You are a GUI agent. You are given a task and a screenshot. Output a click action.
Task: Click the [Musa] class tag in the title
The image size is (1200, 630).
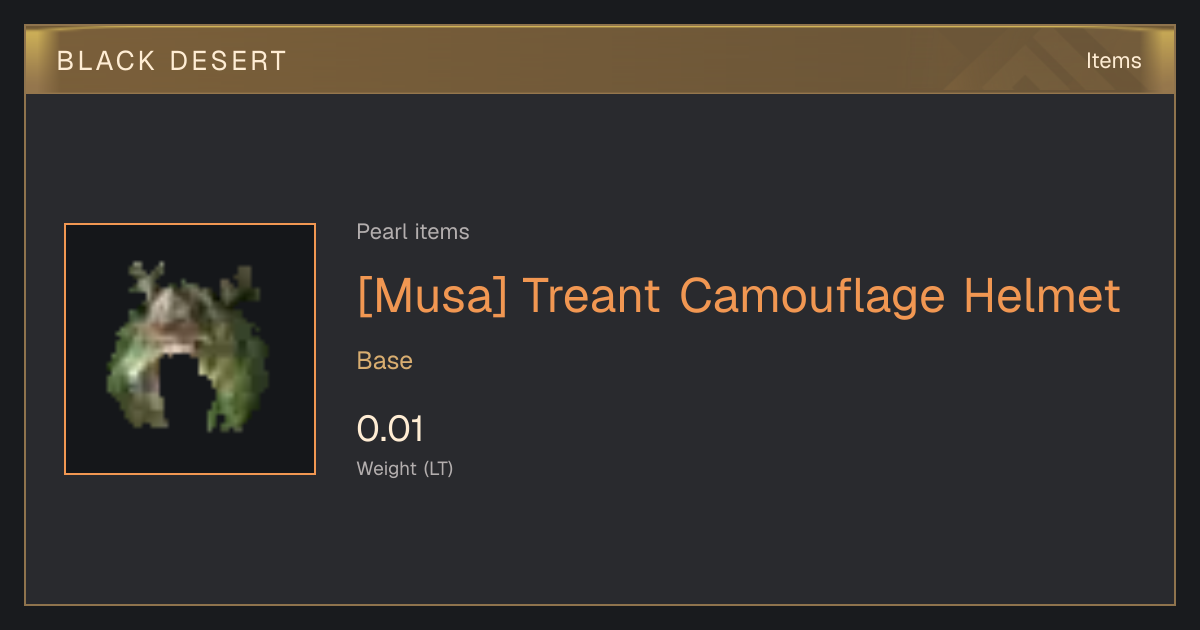coord(432,296)
